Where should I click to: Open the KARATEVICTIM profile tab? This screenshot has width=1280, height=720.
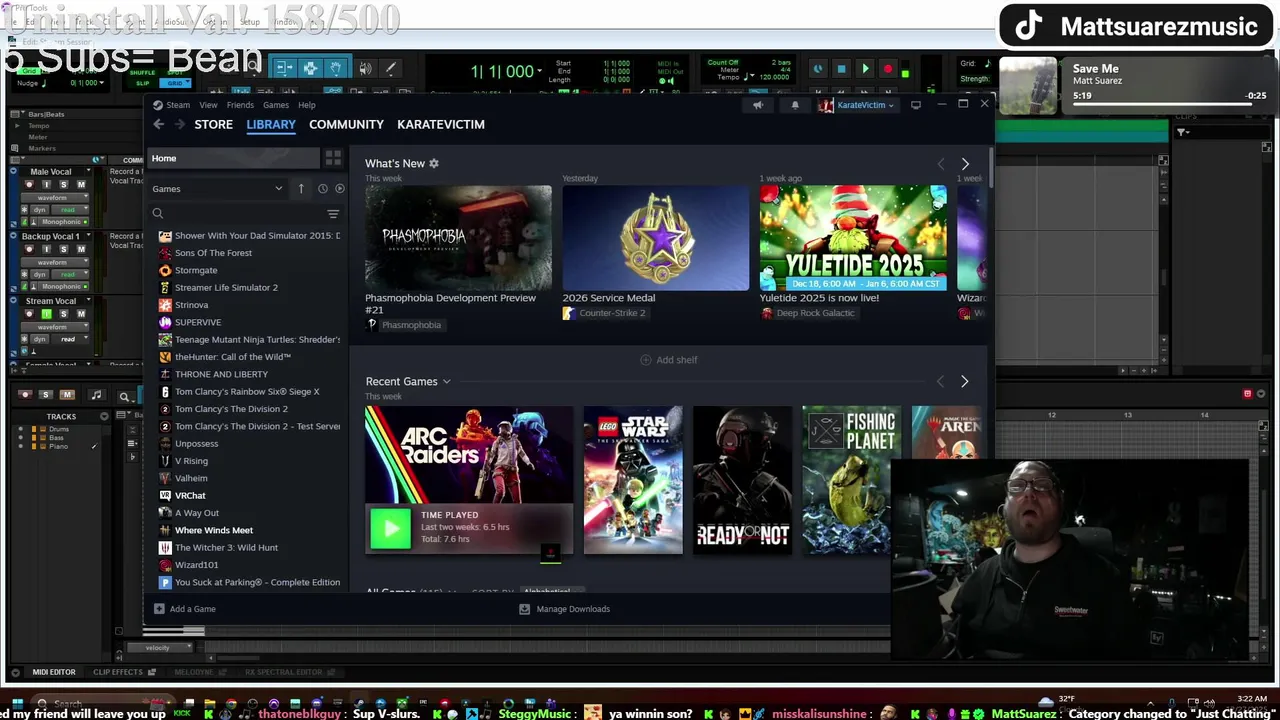(440, 124)
